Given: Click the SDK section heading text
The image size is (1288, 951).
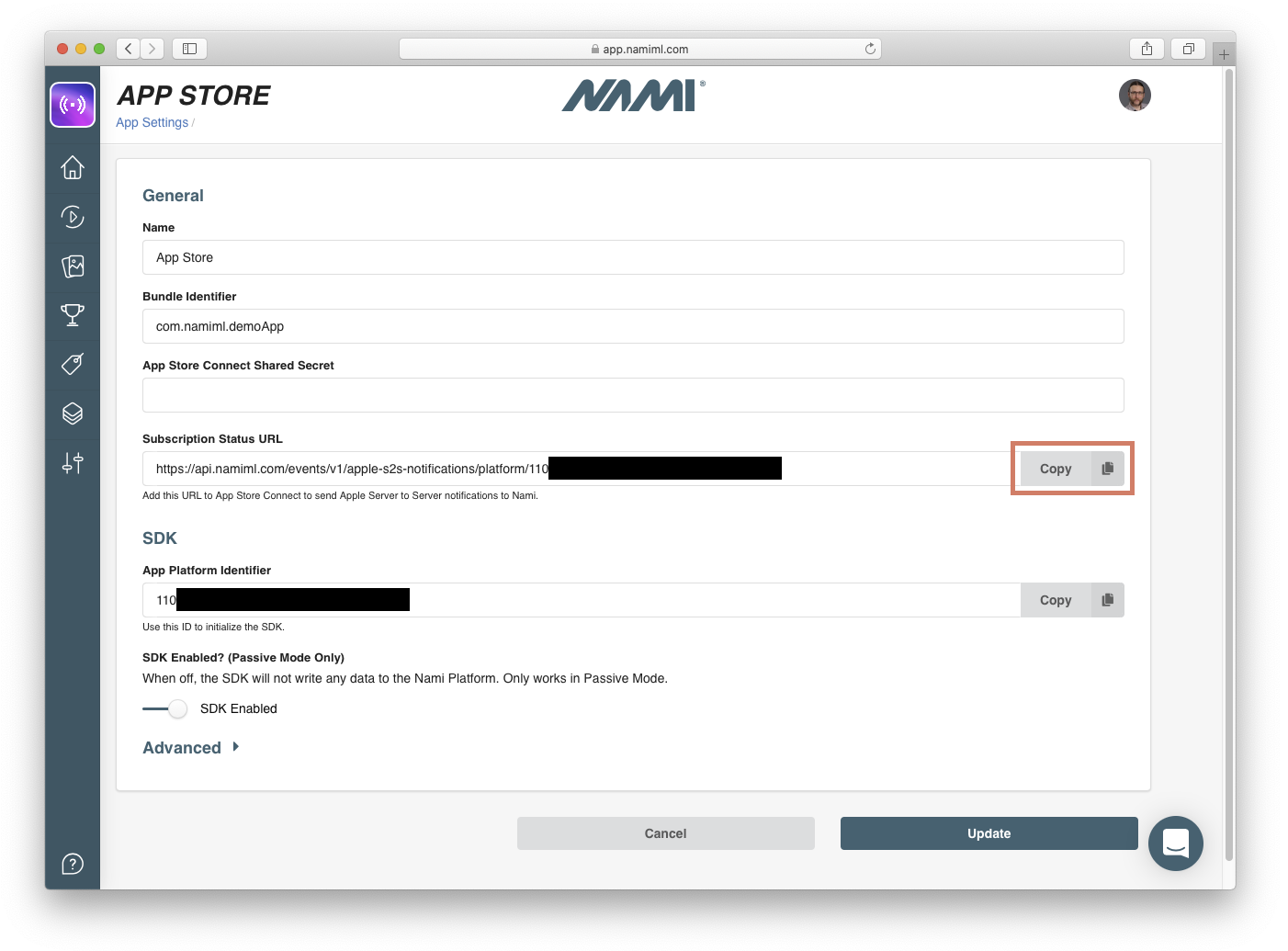Looking at the screenshot, I should pos(160,538).
